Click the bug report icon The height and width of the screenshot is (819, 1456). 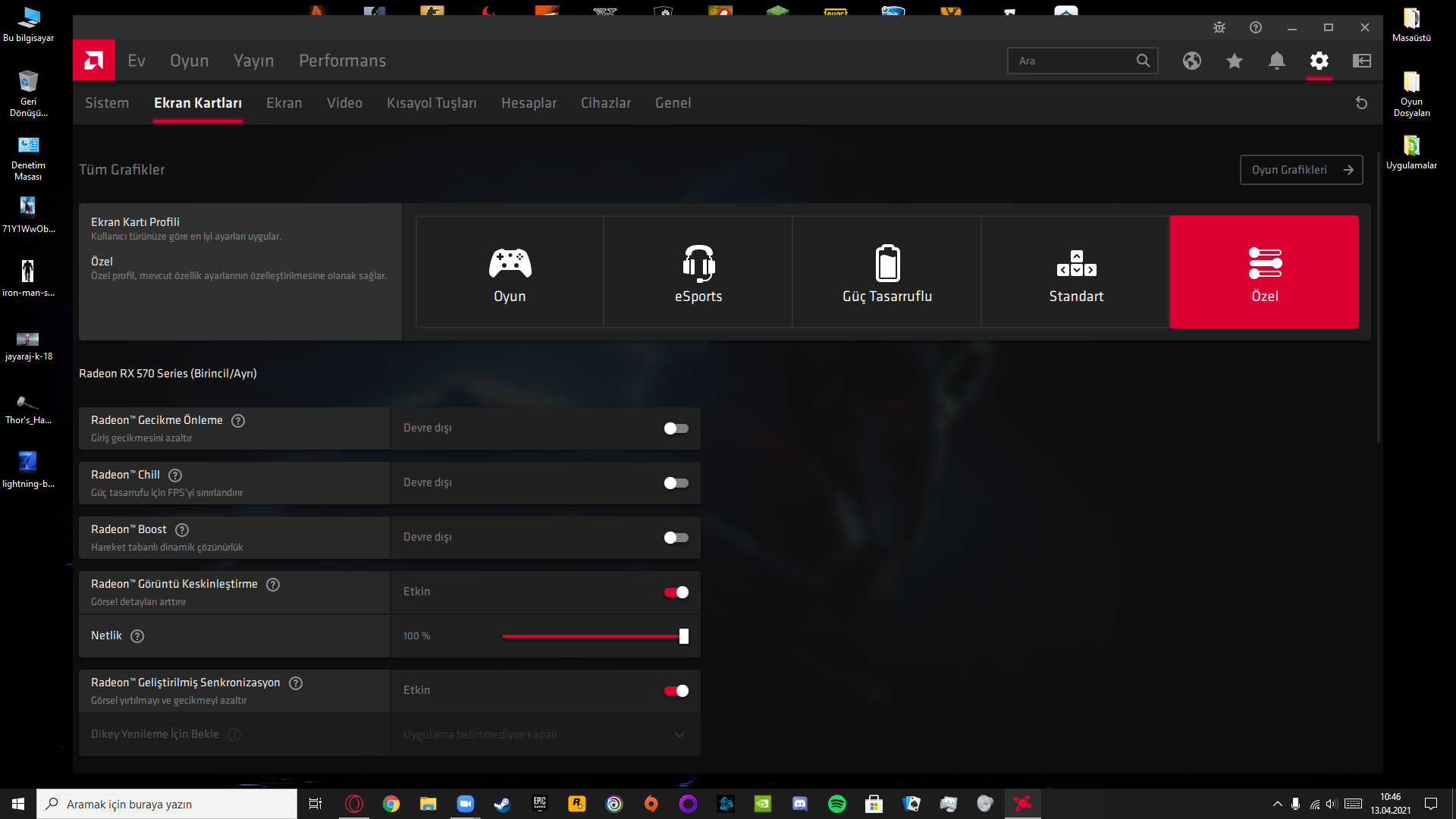1219,27
